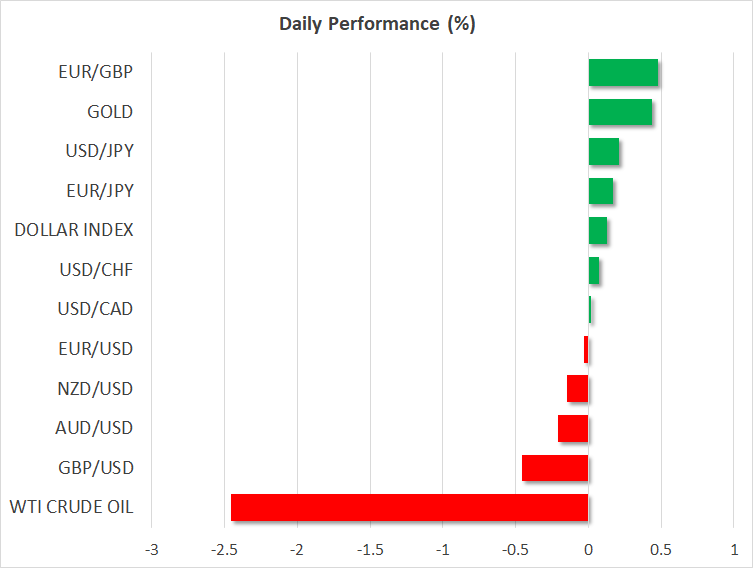Click the 0.5 axis tick label
The image size is (753, 568).
tap(661, 550)
